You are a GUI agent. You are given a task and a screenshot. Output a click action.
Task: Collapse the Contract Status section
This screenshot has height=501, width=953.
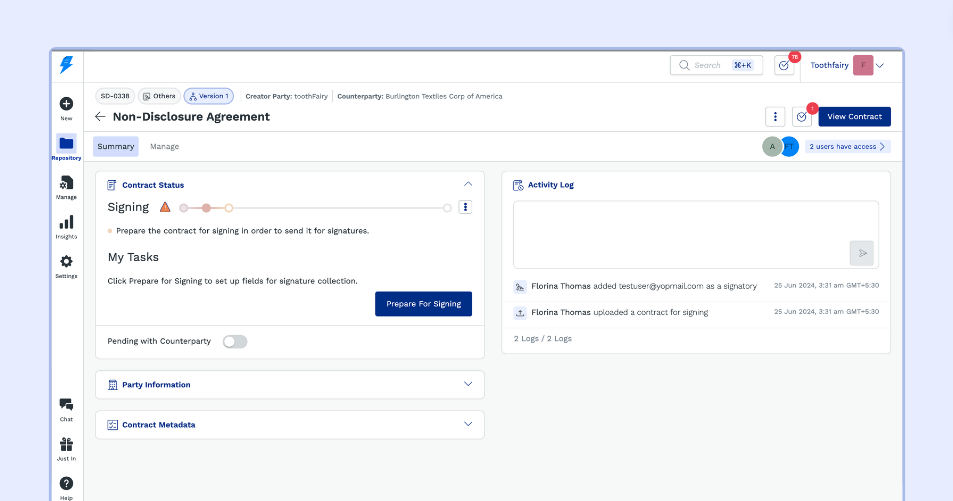tap(468, 184)
